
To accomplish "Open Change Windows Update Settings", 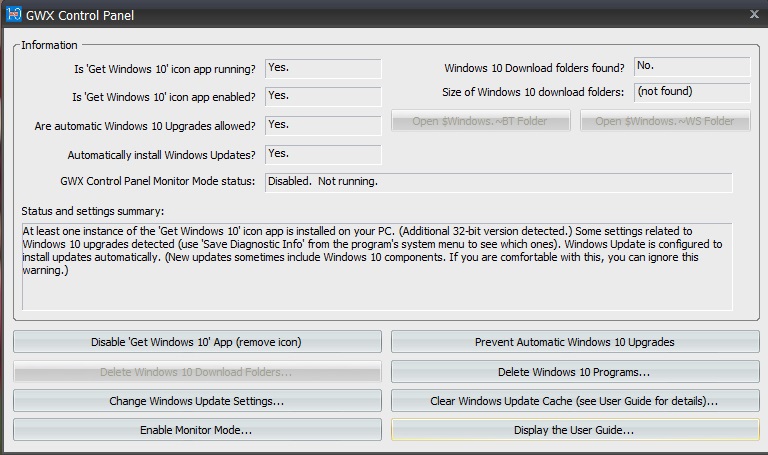I will click(196, 401).
